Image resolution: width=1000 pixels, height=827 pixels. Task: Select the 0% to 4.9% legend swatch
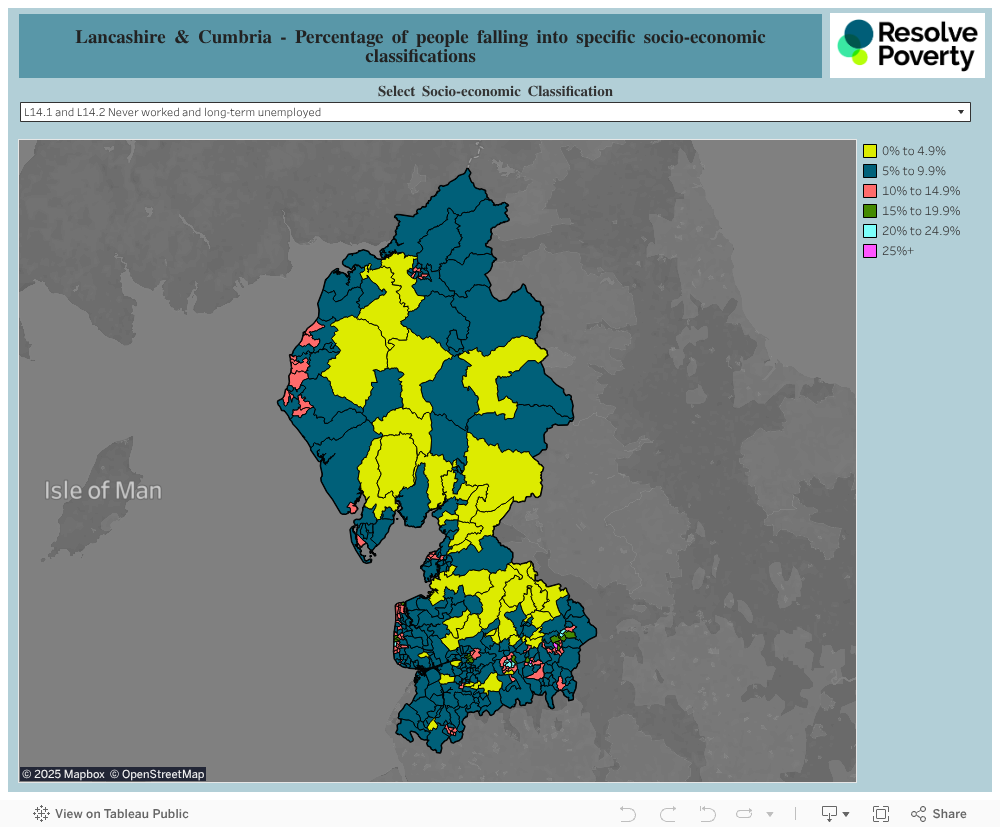tap(870, 151)
